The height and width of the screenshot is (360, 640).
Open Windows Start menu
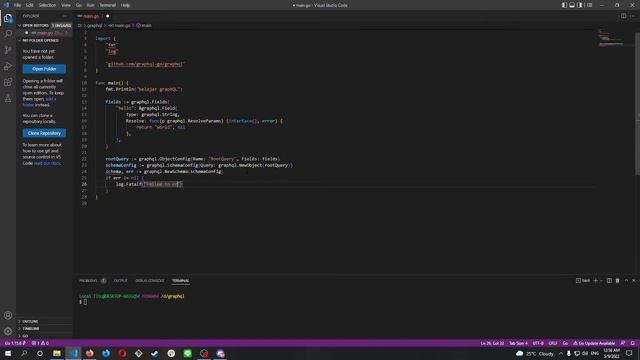tap(8, 353)
